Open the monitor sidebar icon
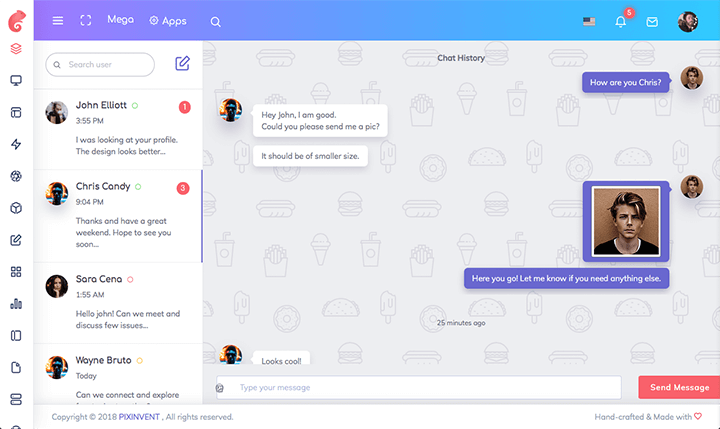Image resolution: width=720 pixels, height=429 pixels. tap(16, 80)
